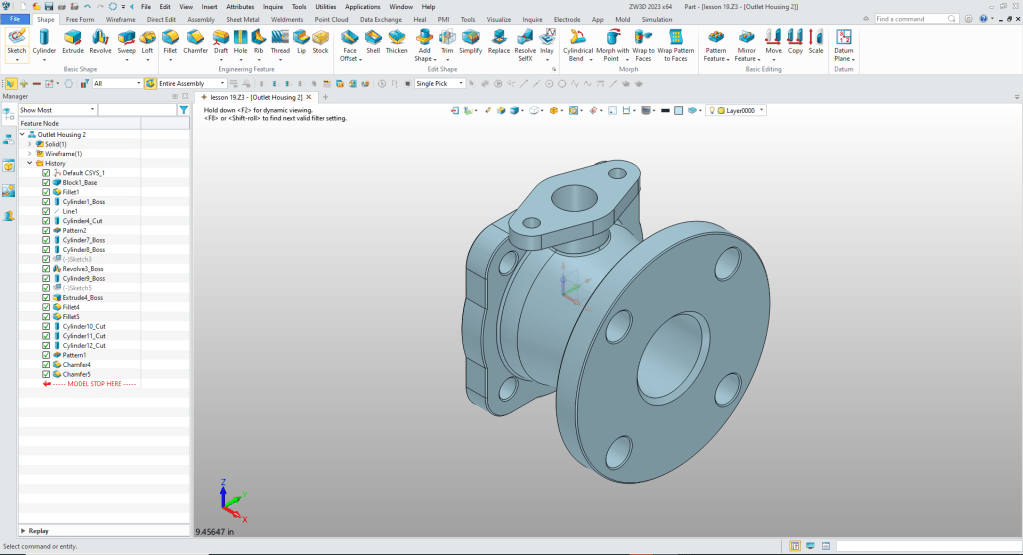The width and height of the screenshot is (1023, 555).
Task: Click the Find a command search field
Action: (x=910, y=19)
